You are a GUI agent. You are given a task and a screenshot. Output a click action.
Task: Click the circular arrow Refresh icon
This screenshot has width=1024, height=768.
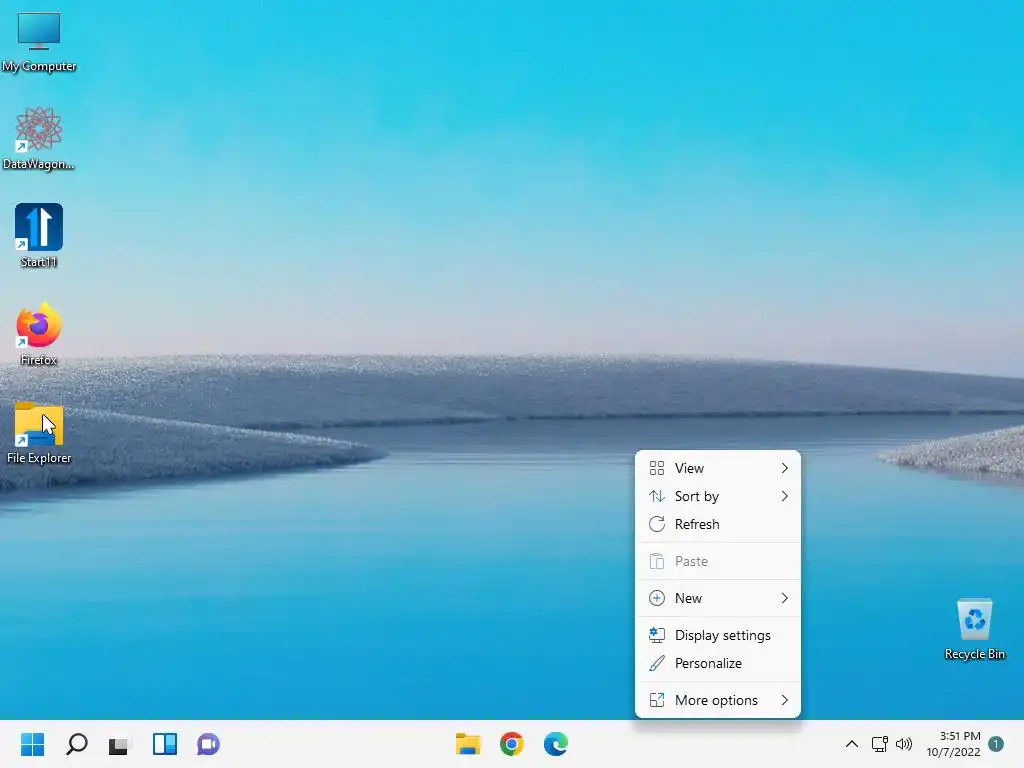click(x=657, y=524)
